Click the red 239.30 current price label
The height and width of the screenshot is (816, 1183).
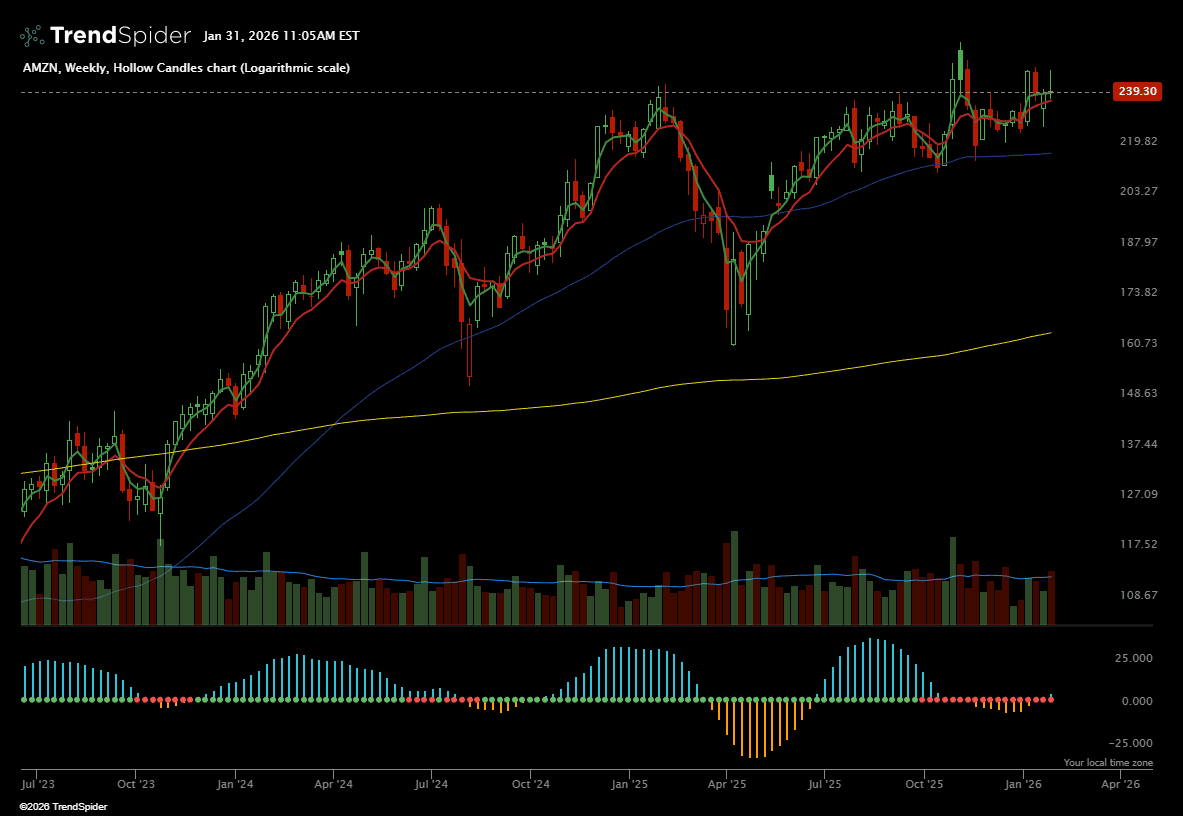pyautogui.click(x=1137, y=91)
